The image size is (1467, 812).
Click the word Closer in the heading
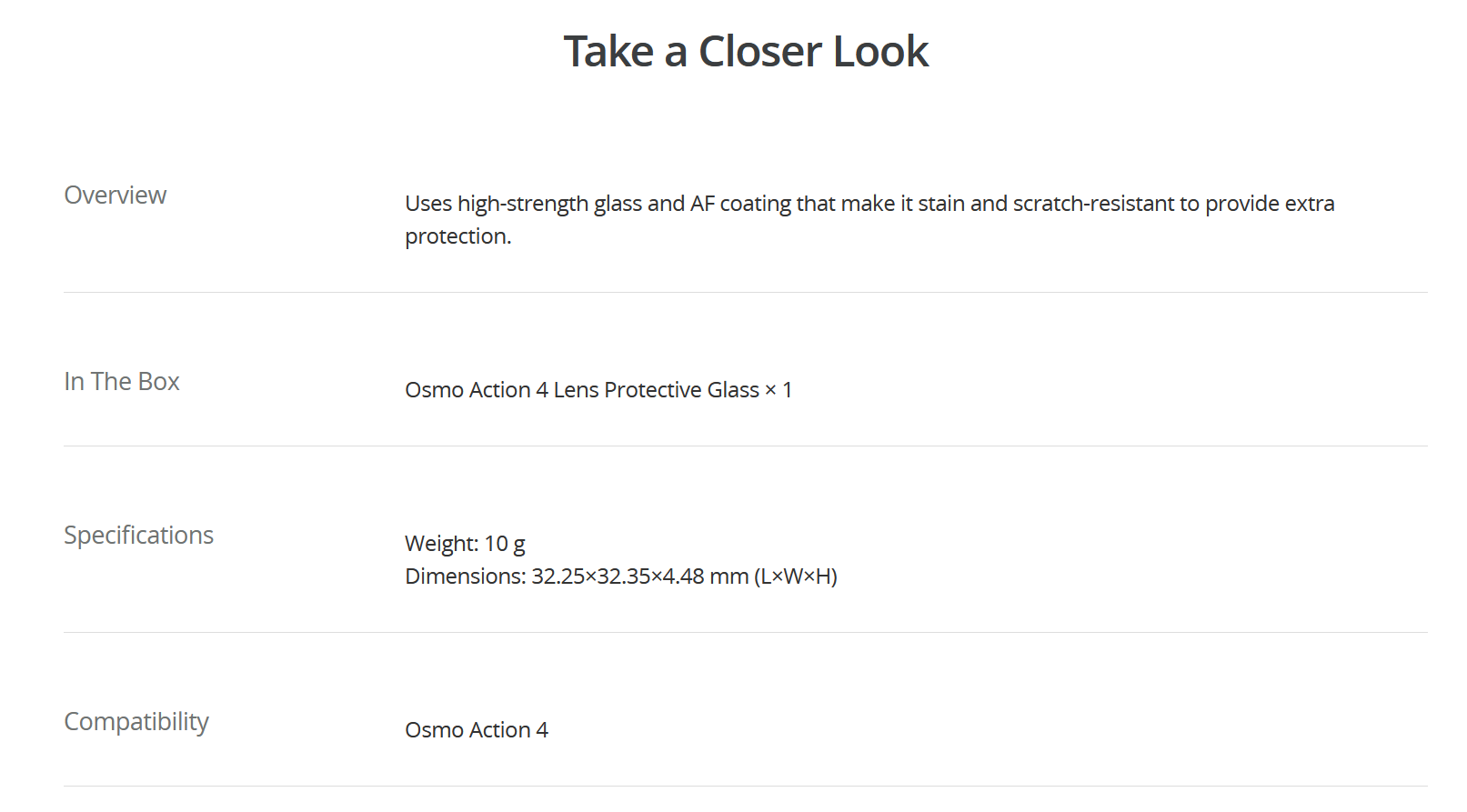760,51
